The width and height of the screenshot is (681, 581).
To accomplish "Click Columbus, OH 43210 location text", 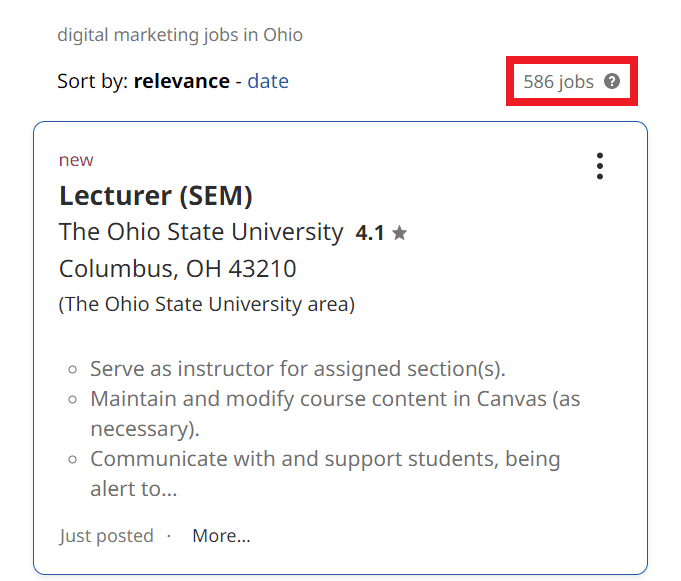I will 178,268.
